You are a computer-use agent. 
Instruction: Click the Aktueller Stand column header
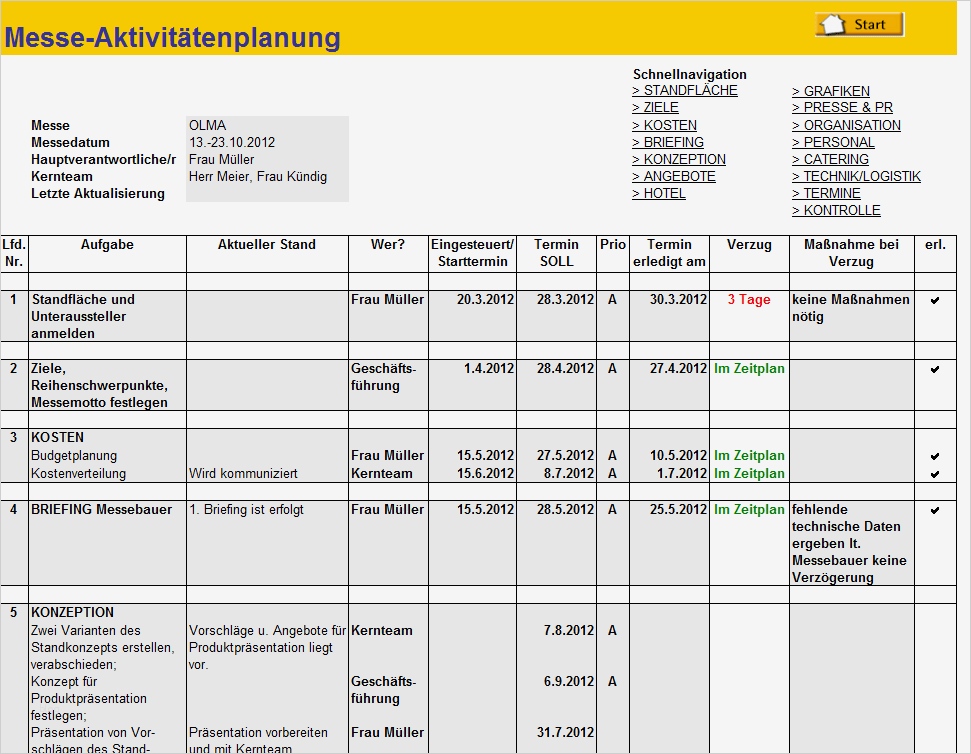click(x=267, y=253)
